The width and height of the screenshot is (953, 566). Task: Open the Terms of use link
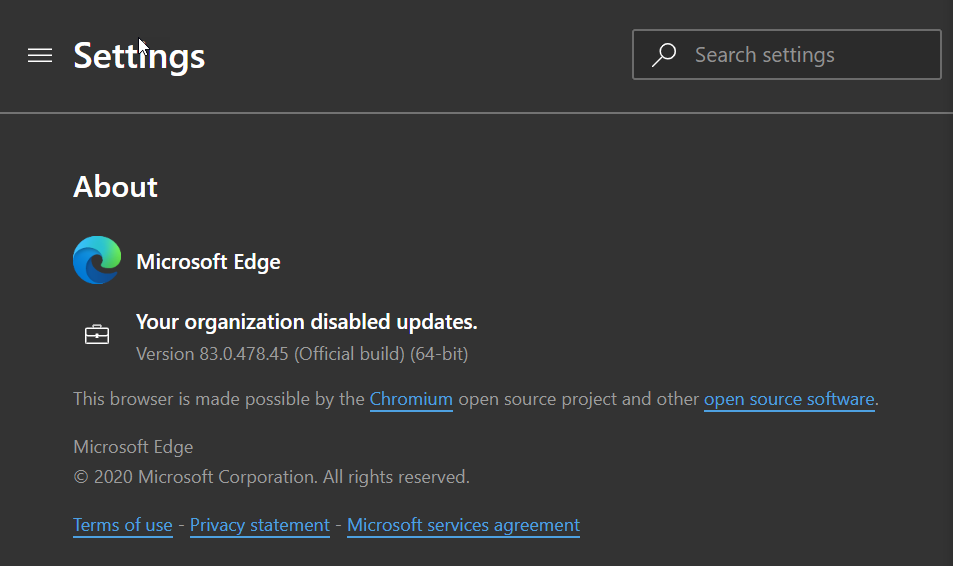(x=123, y=525)
